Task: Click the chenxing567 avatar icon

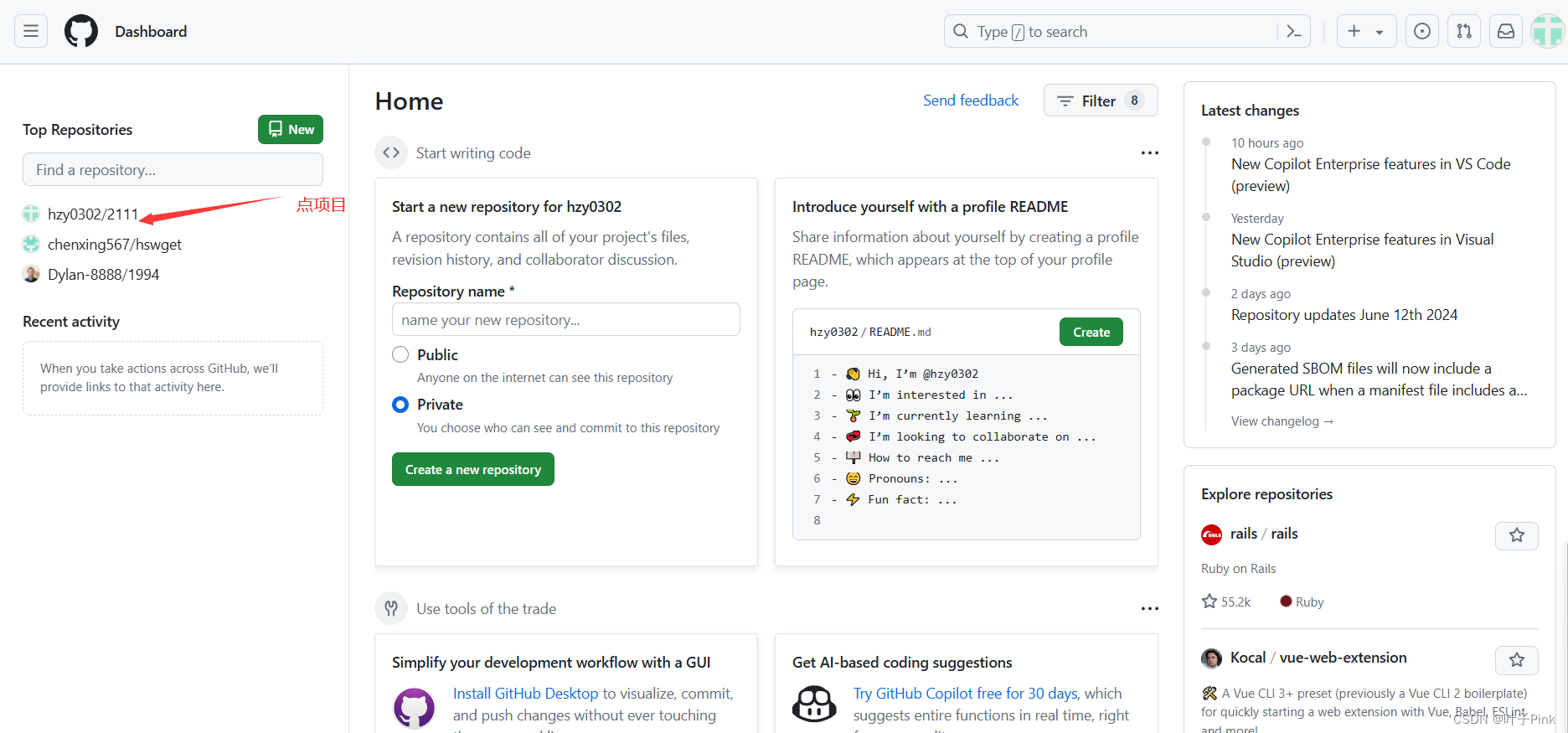Action: pyautogui.click(x=31, y=244)
